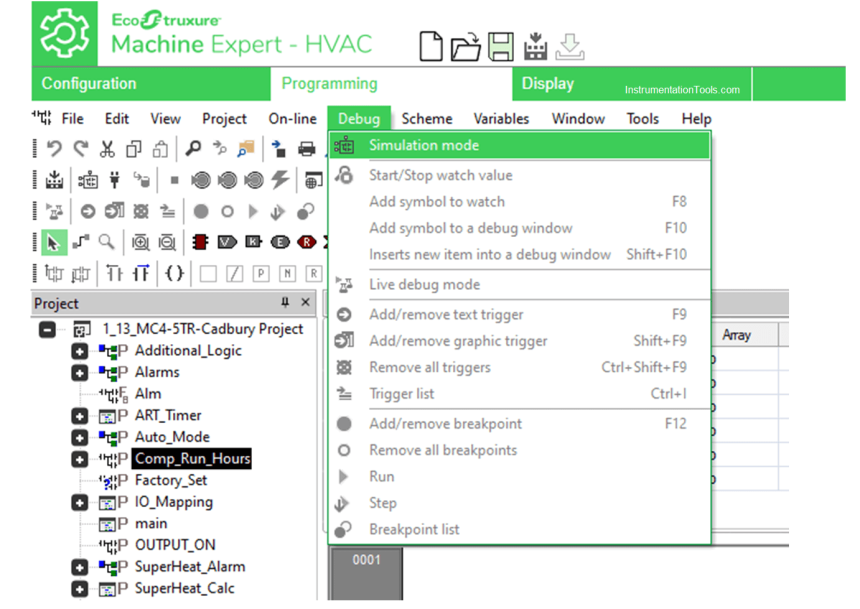Select Comp_Run_Hours in project tree

(192, 459)
